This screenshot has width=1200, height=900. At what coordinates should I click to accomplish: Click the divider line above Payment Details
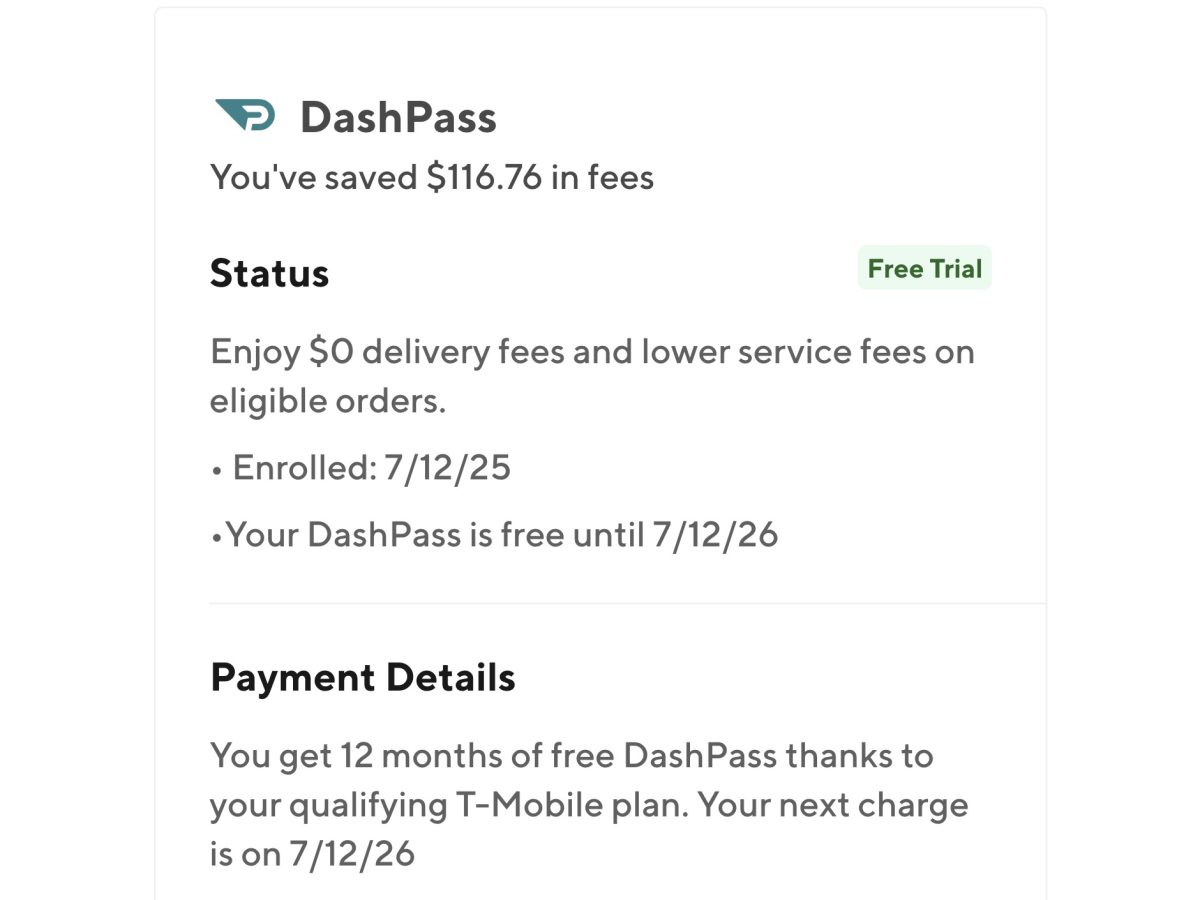tap(627, 604)
